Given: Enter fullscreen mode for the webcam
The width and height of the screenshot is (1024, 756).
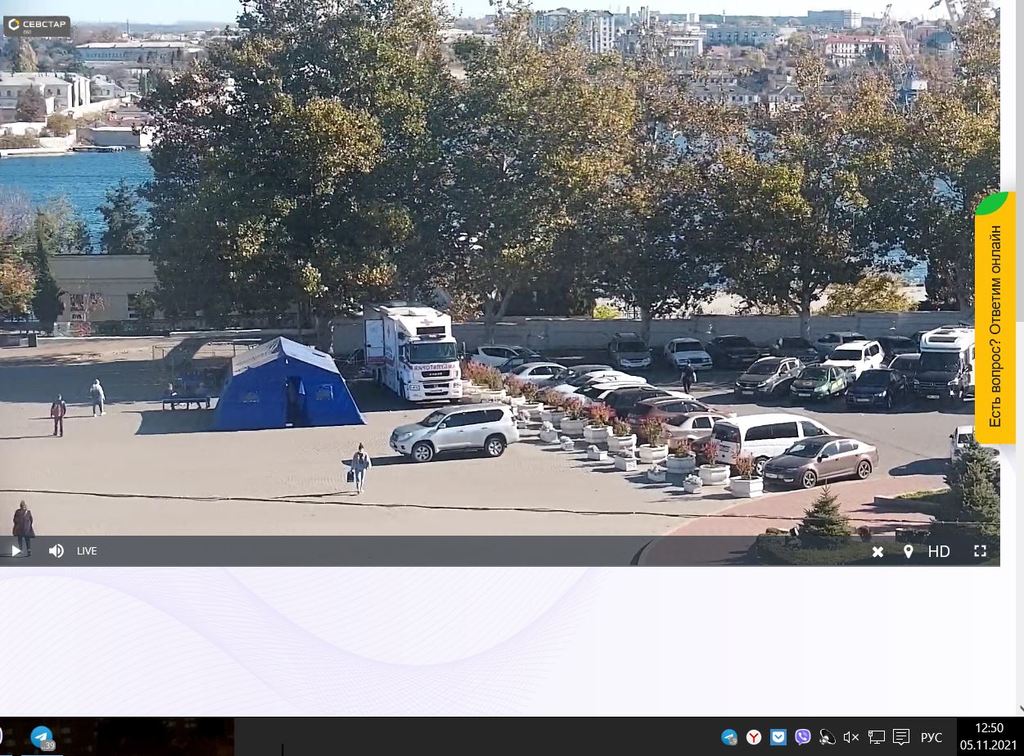Looking at the screenshot, I should [x=980, y=551].
